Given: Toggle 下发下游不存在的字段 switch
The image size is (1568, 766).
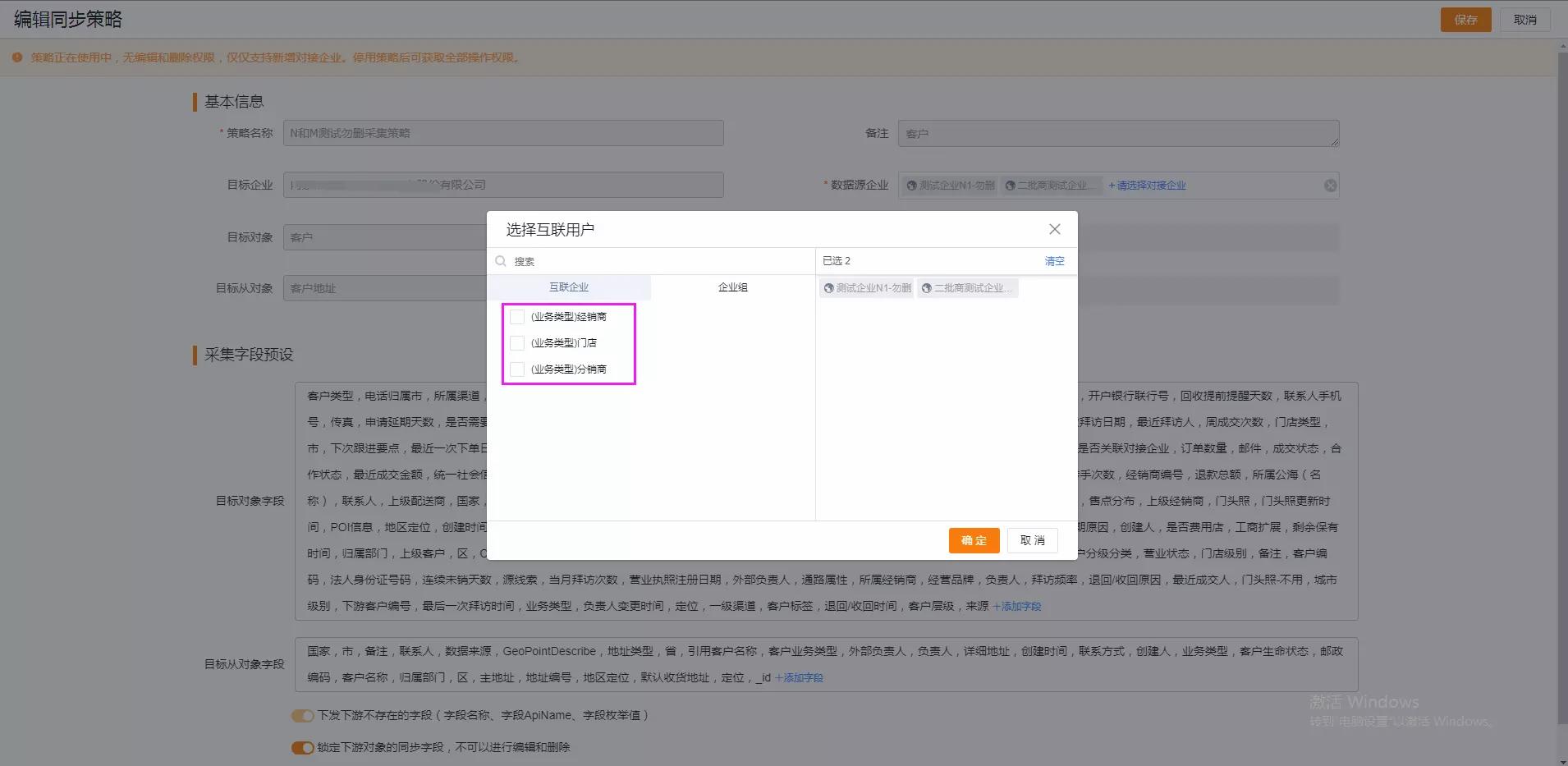Looking at the screenshot, I should tap(302, 715).
